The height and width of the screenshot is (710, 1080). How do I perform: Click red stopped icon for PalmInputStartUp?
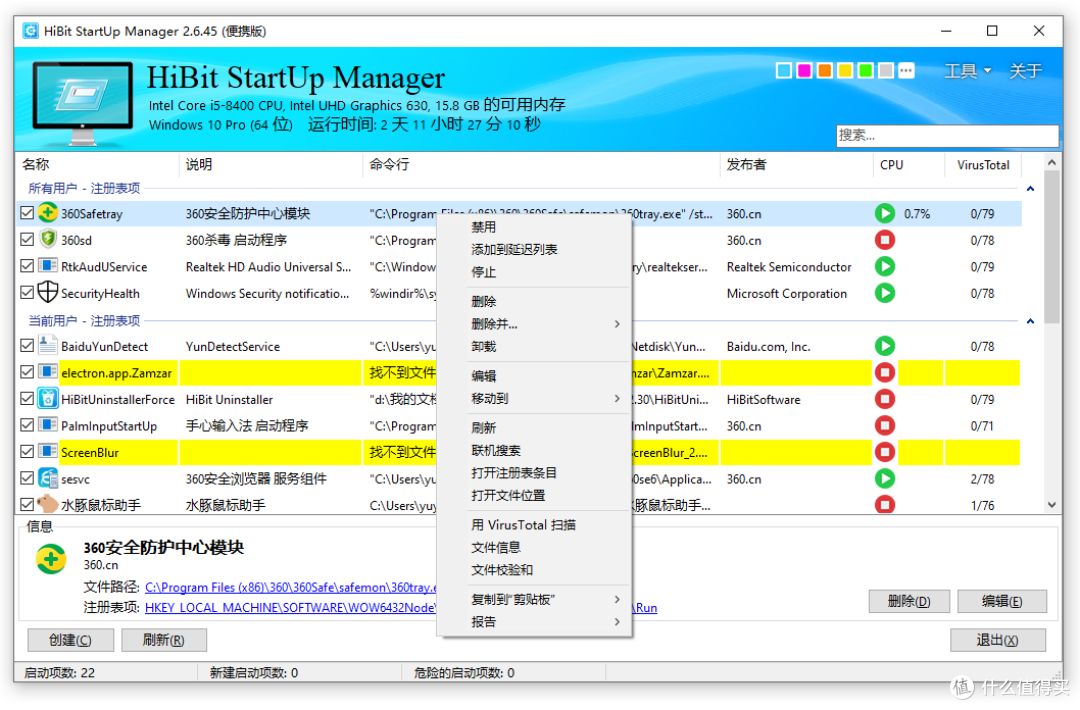click(x=885, y=426)
